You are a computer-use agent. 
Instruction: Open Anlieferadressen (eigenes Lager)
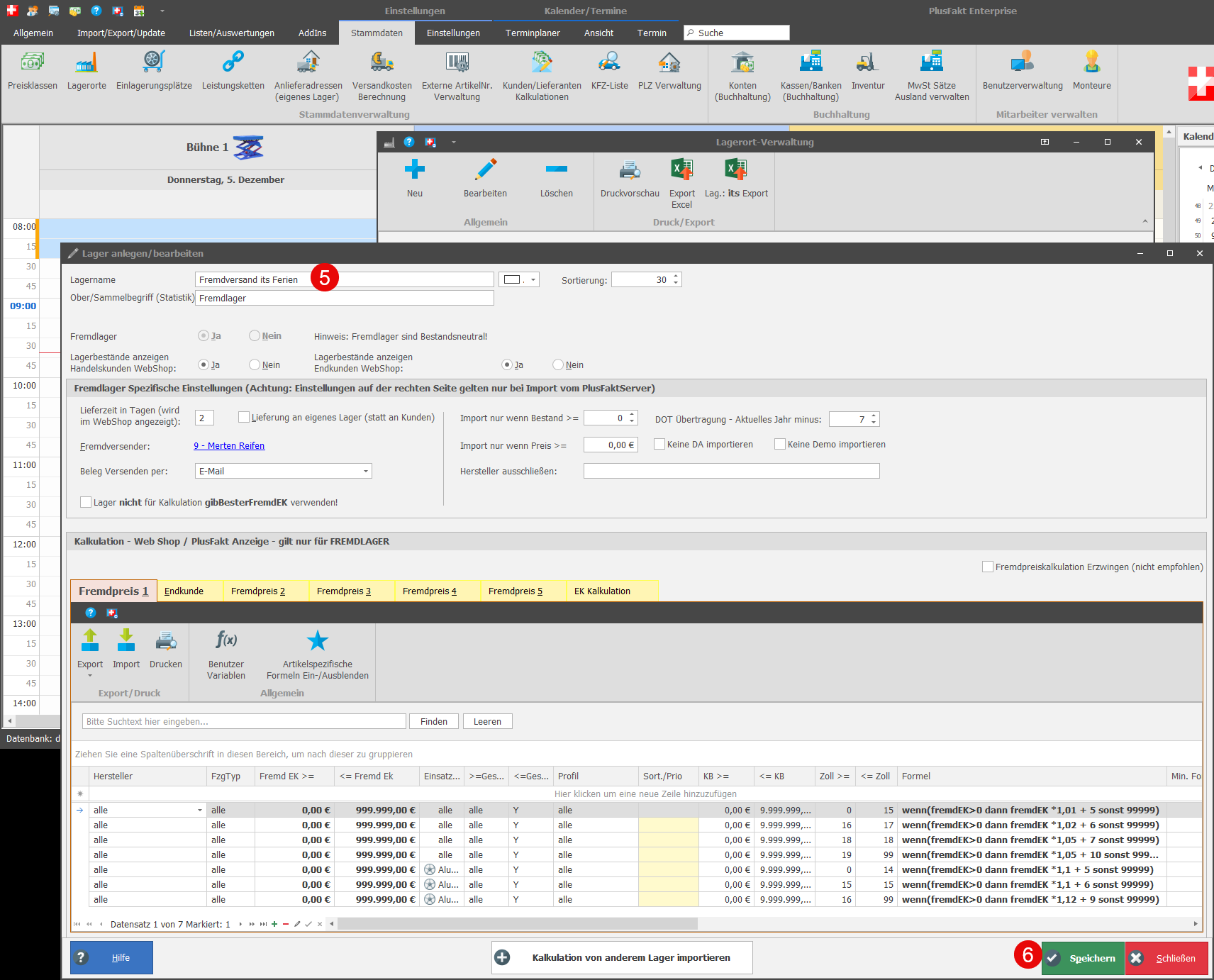pyautogui.click(x=308, y=77)
